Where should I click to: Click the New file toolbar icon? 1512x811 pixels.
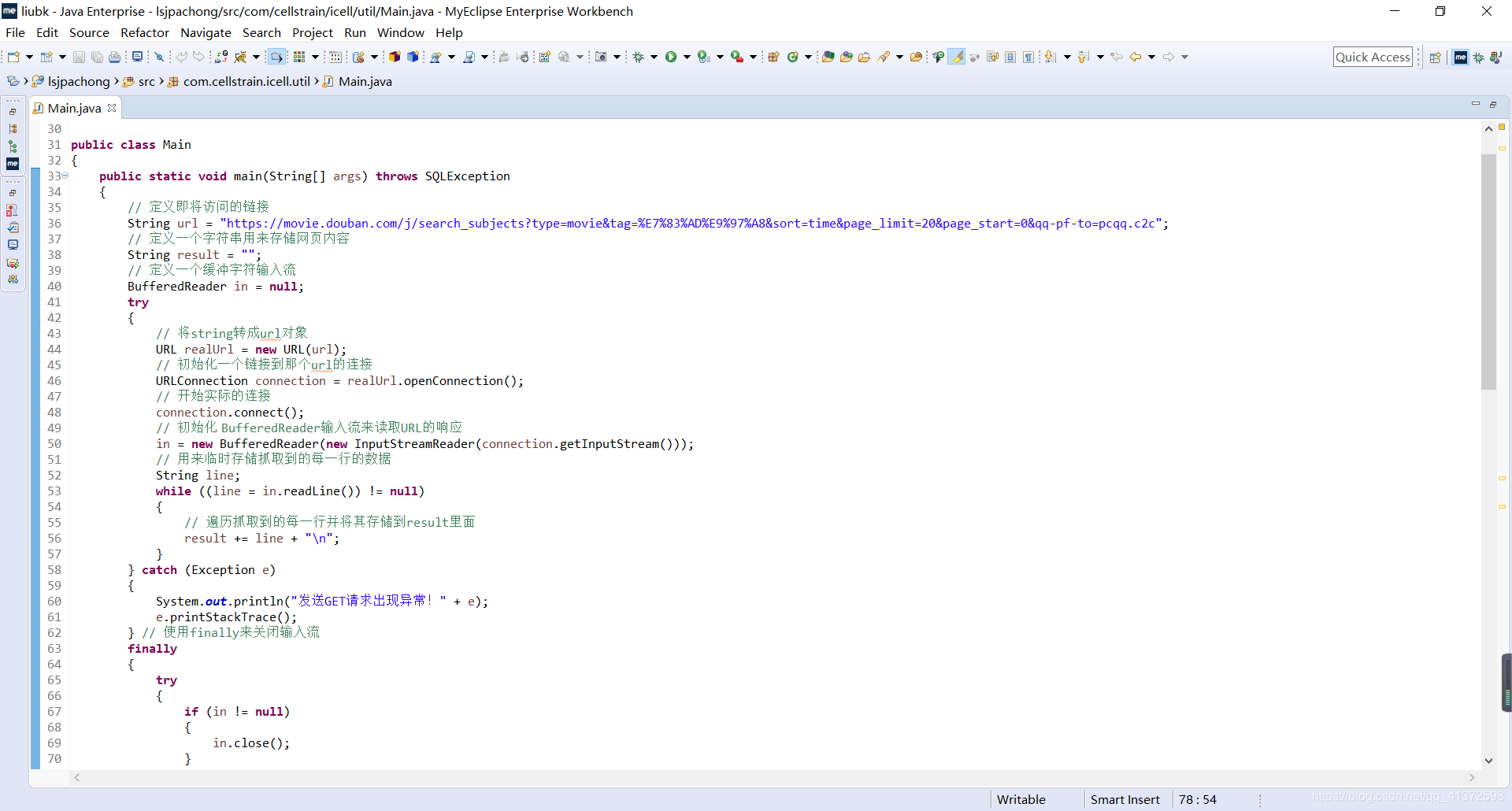(x=13, y=57)
